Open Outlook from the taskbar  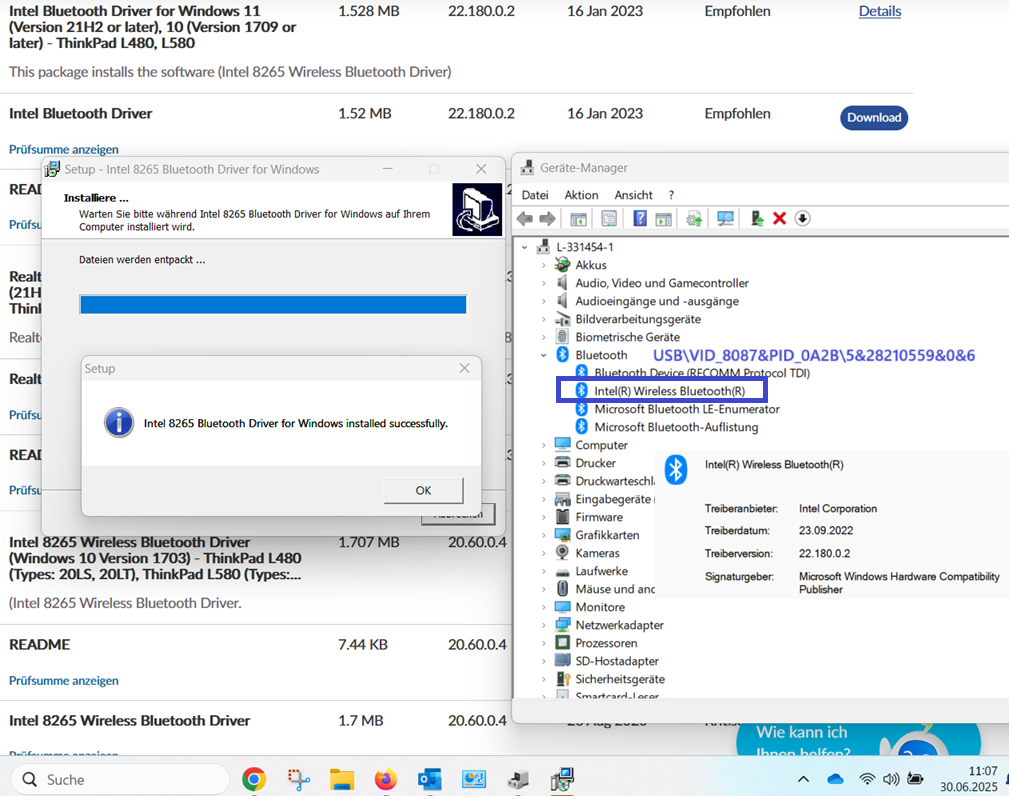(429, 779)
